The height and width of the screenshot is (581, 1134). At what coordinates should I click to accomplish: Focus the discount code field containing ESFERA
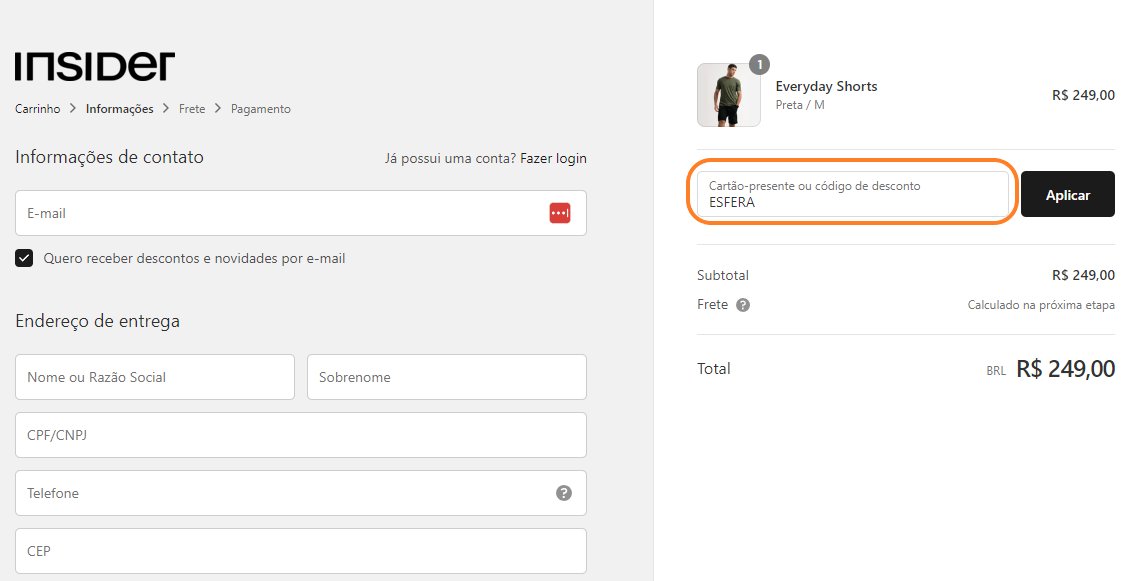853,194
